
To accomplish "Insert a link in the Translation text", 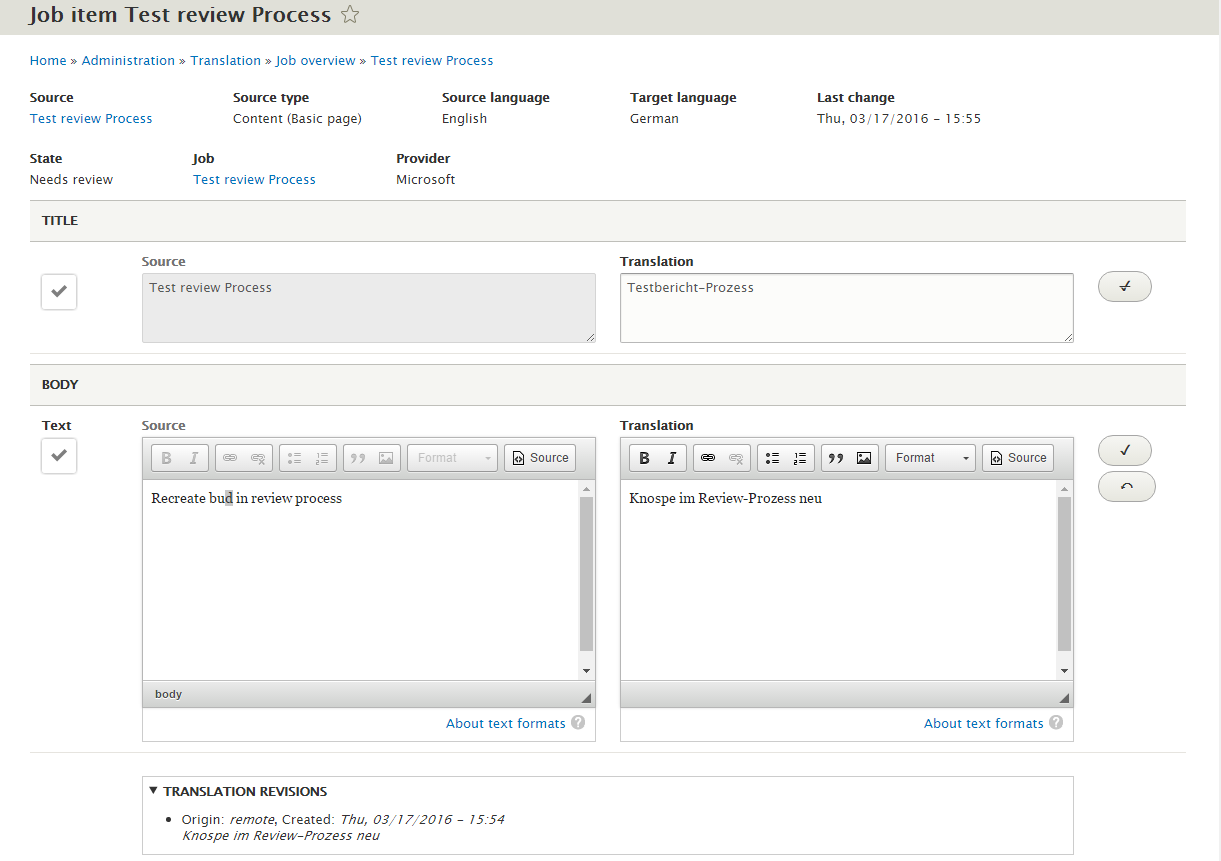I will point(707,457).
